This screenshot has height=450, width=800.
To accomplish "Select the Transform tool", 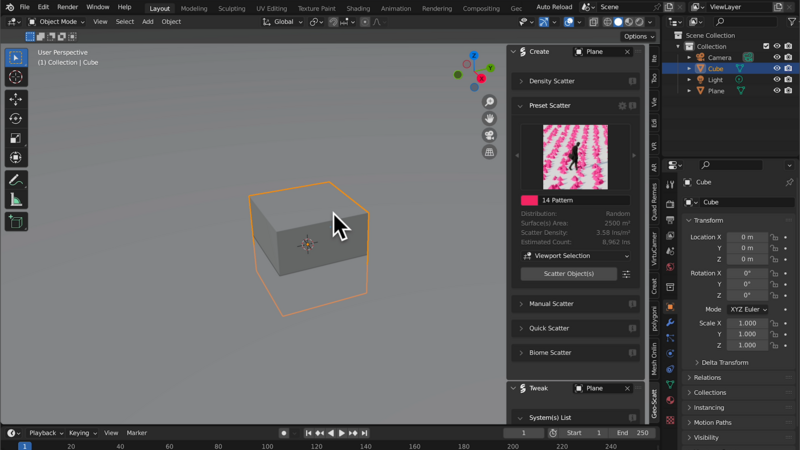I will (16, 158).
